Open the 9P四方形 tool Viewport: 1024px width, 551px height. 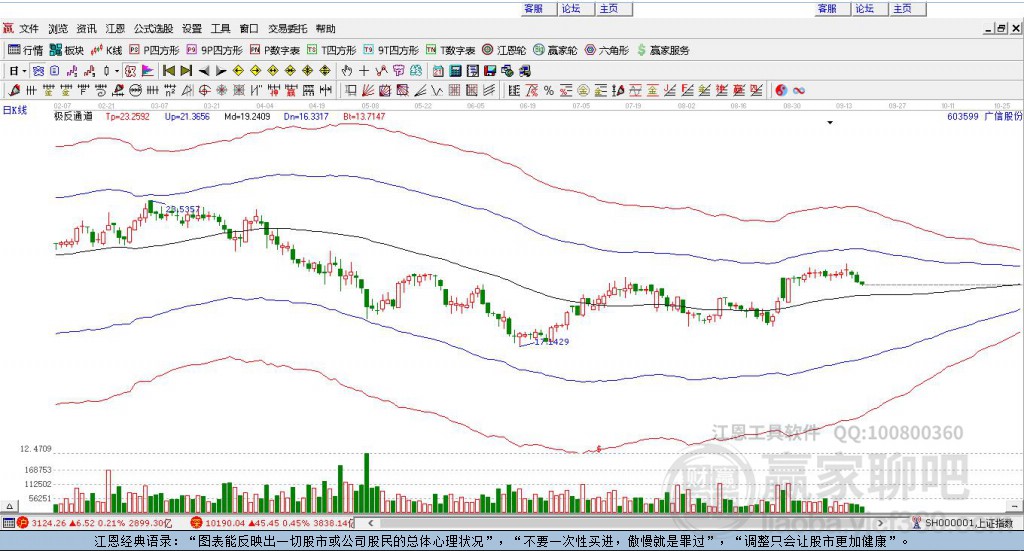(x=214, y=50)
